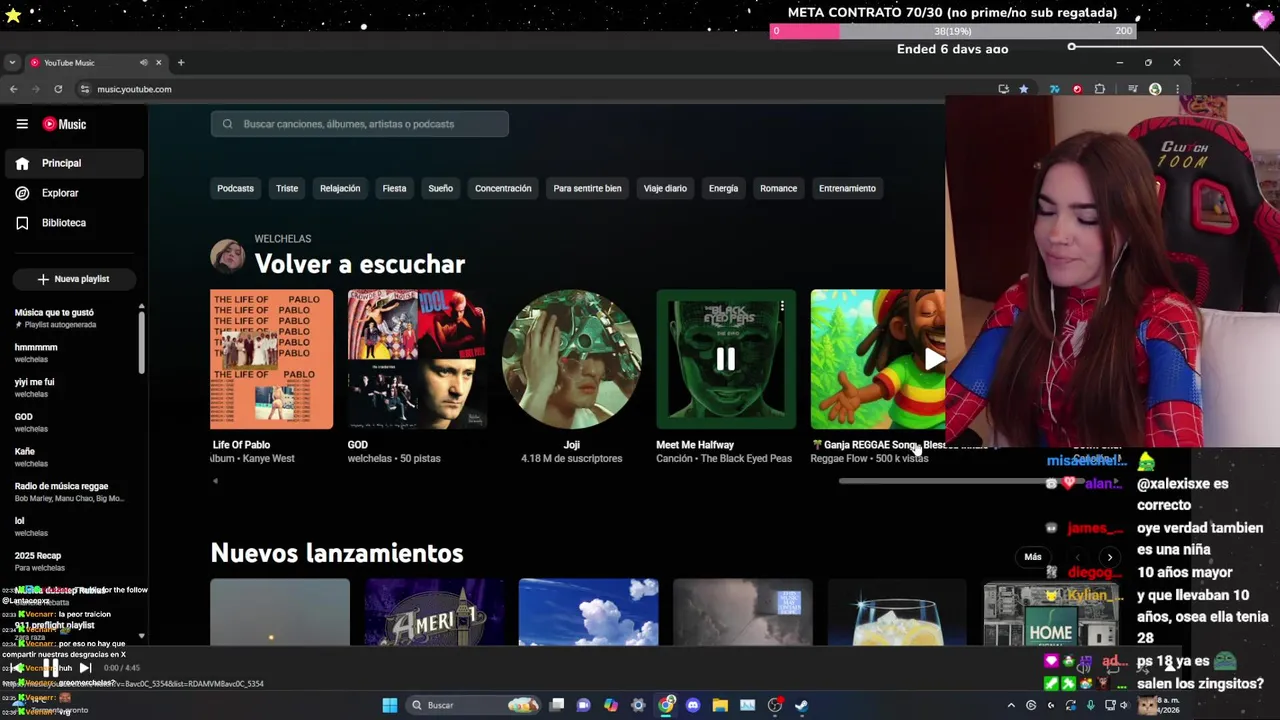Reload the music.youtube.com page
The height and width of the screenshot is (720, 1280).
click(58, 89)
